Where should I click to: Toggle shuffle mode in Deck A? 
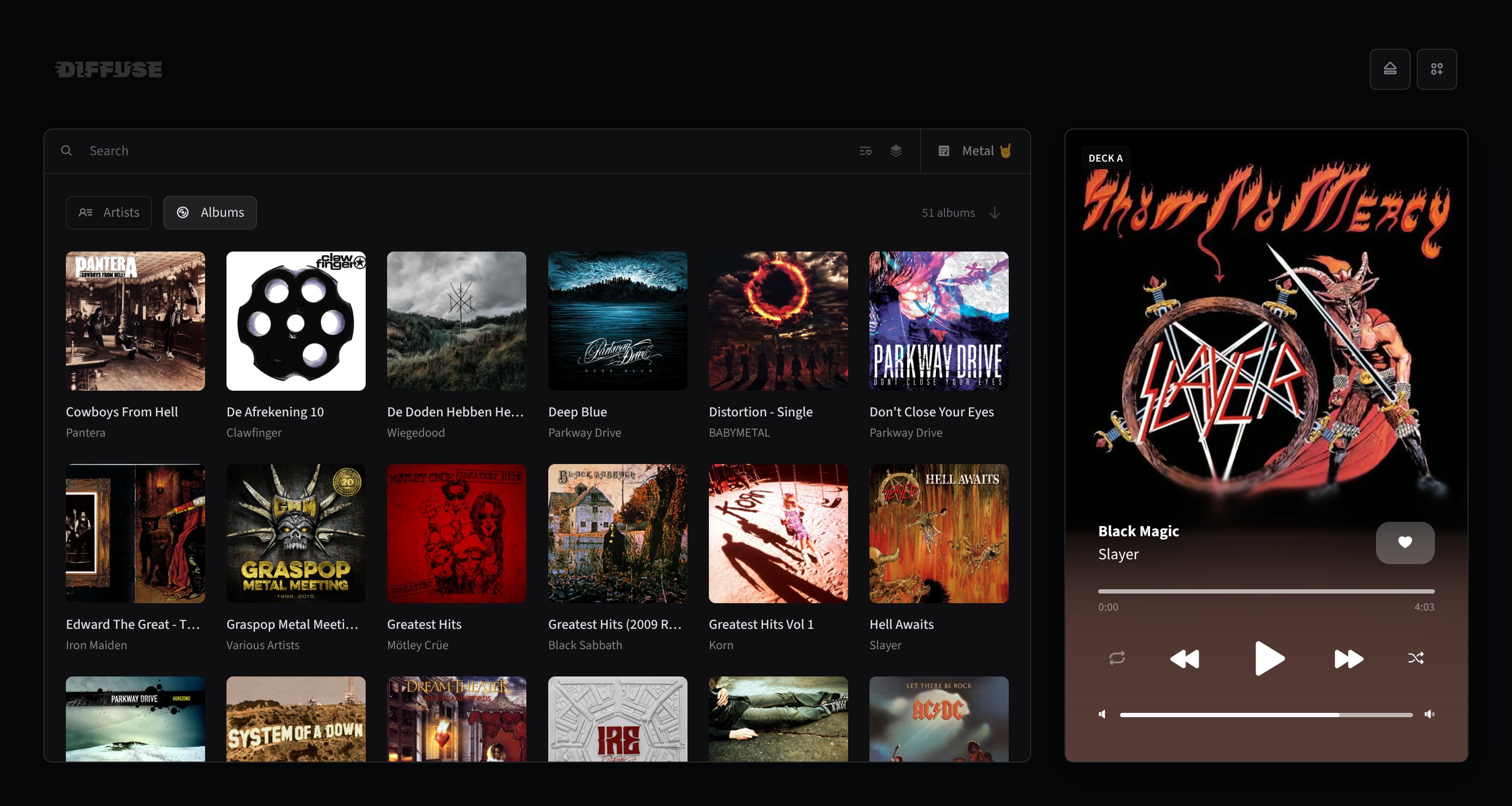coord(1415,658)
